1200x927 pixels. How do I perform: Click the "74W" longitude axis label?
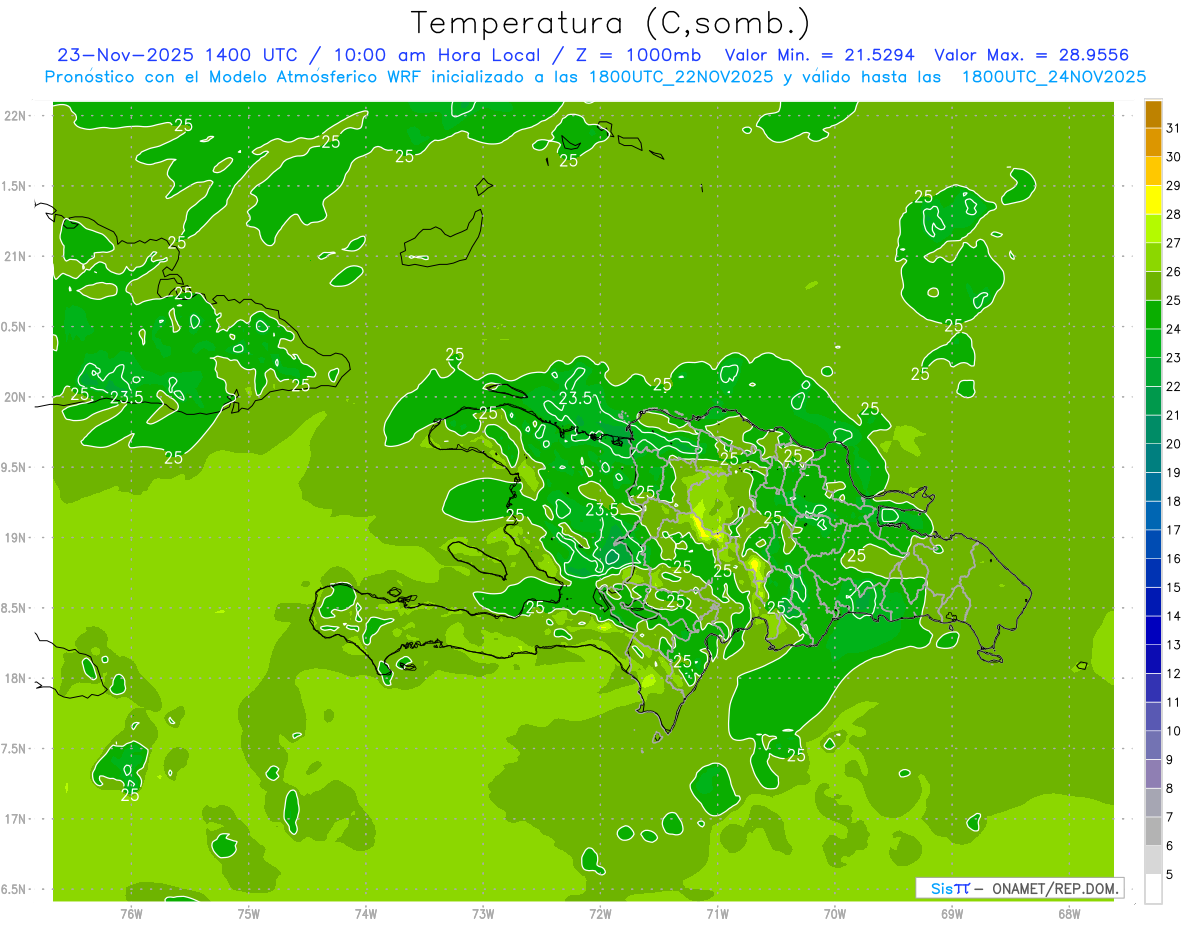click(366, 914)
